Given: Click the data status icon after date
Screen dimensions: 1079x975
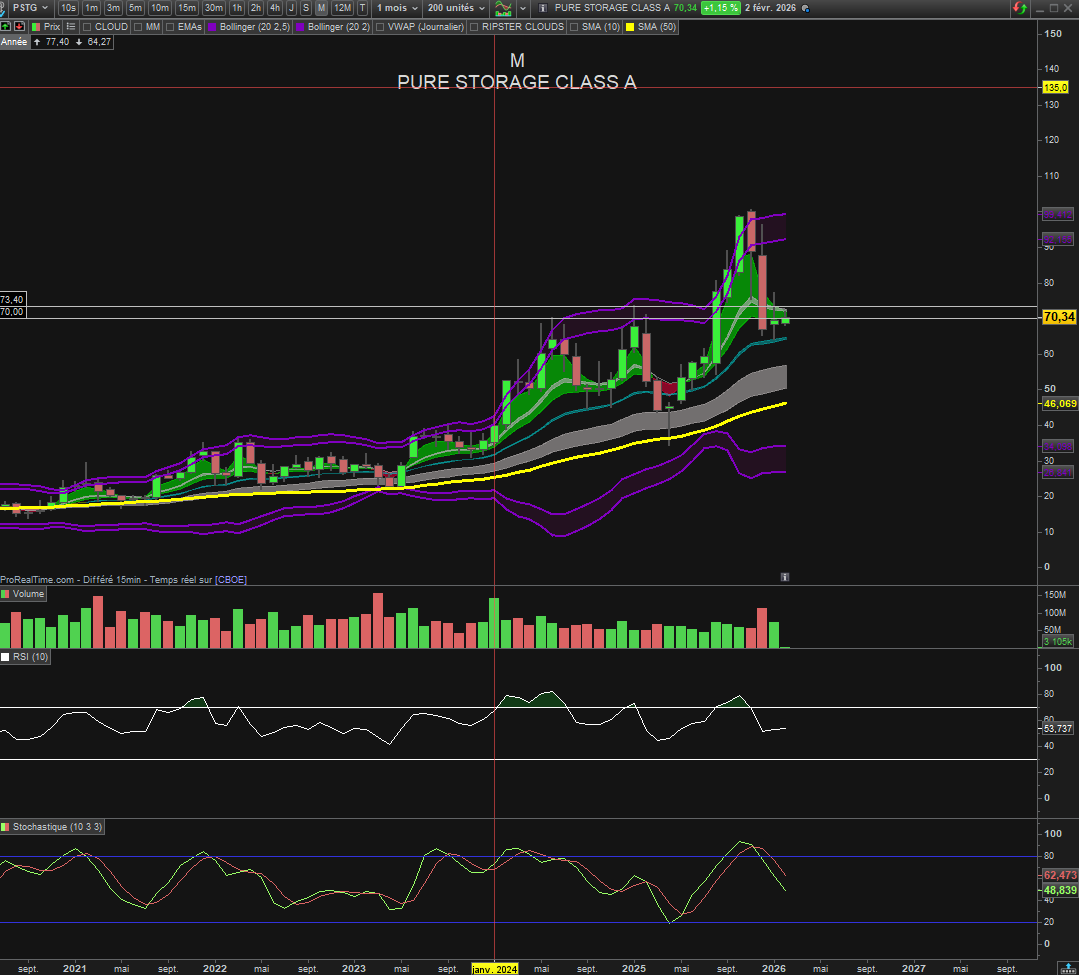Looking at the screenshot, I should 806,8.
